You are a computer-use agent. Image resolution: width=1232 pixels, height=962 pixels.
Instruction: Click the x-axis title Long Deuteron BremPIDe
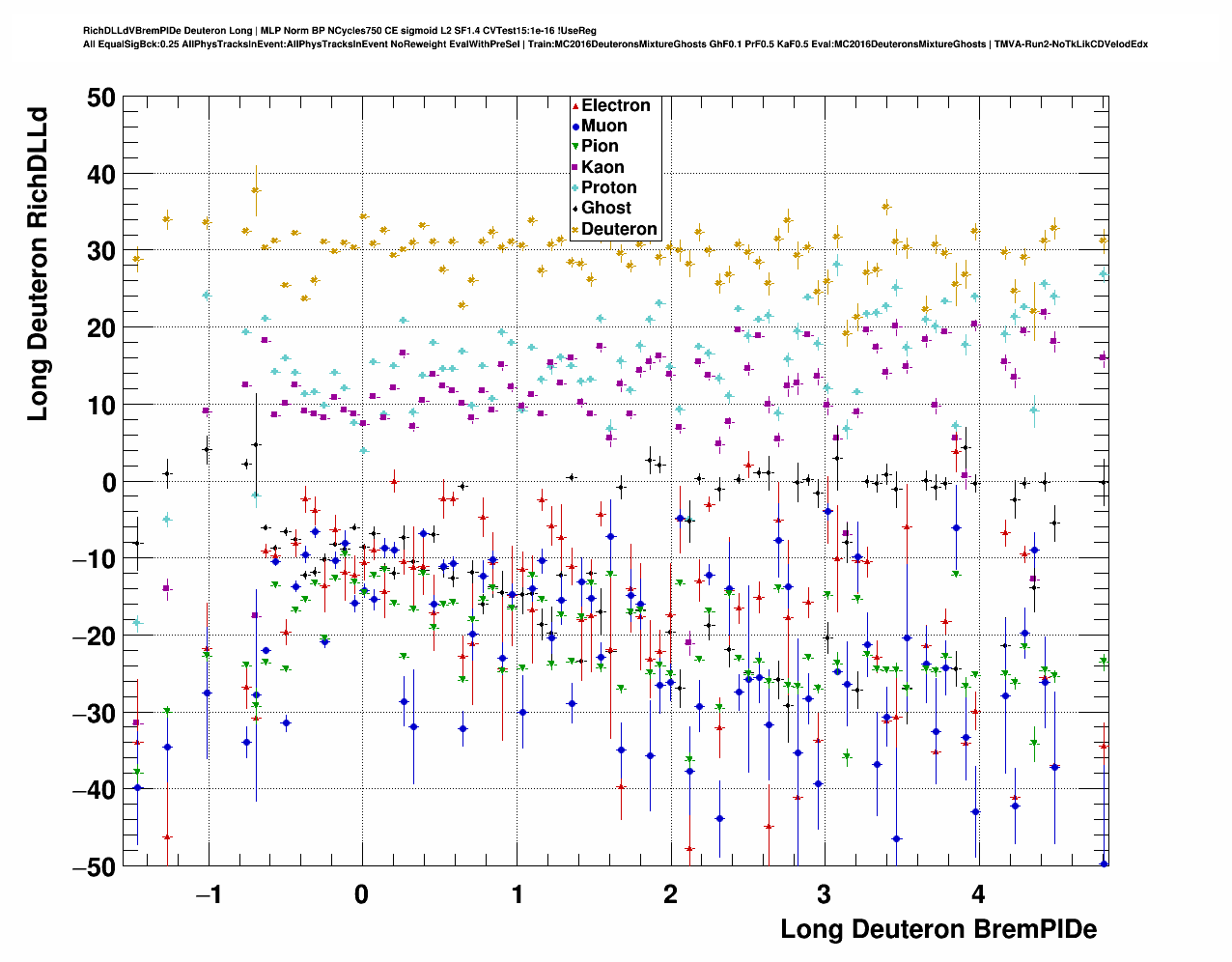pyautogui.click(x=938, y=929)
